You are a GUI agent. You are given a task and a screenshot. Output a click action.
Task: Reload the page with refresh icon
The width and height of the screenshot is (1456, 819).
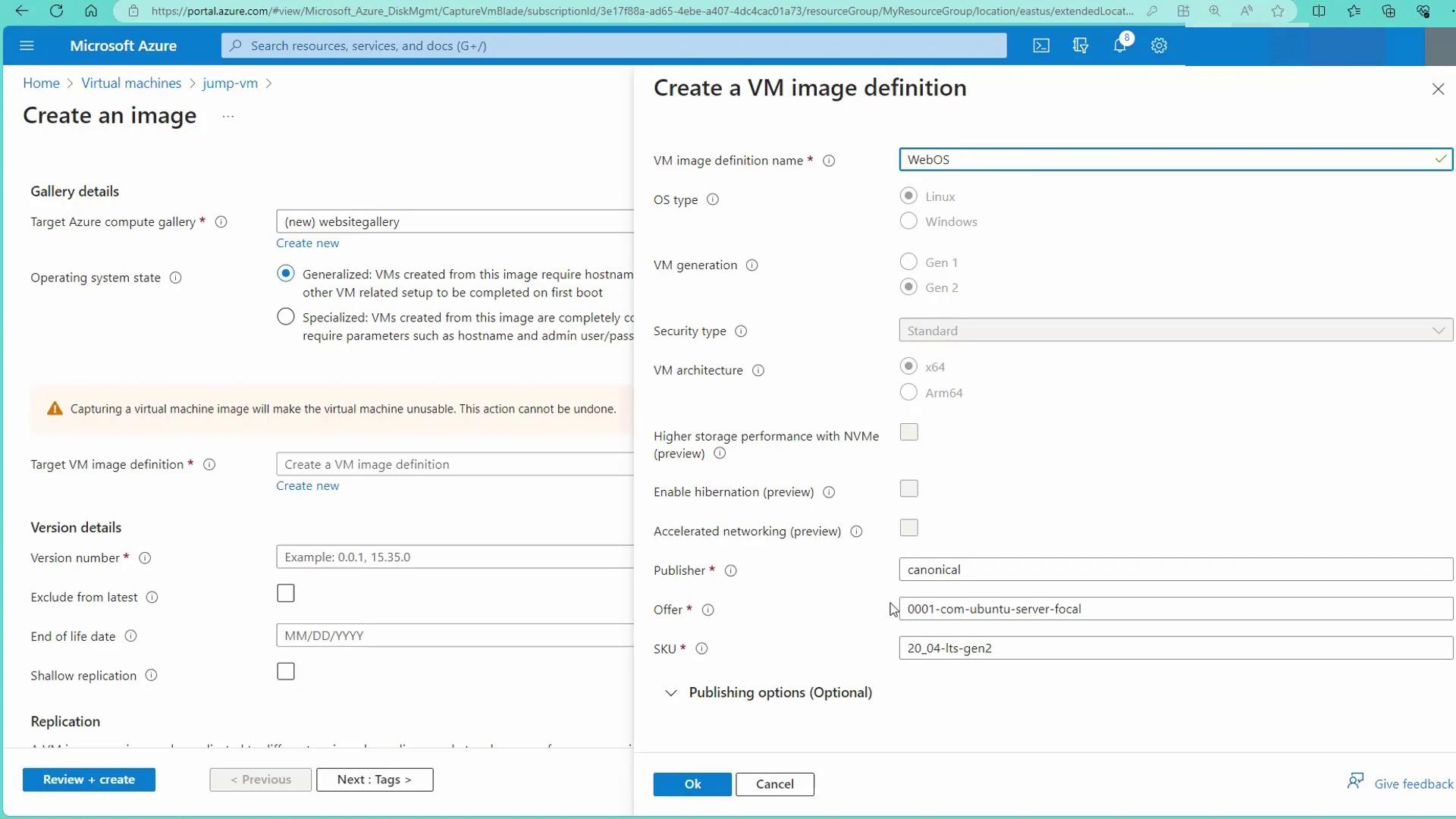click(x=56, y=11)
